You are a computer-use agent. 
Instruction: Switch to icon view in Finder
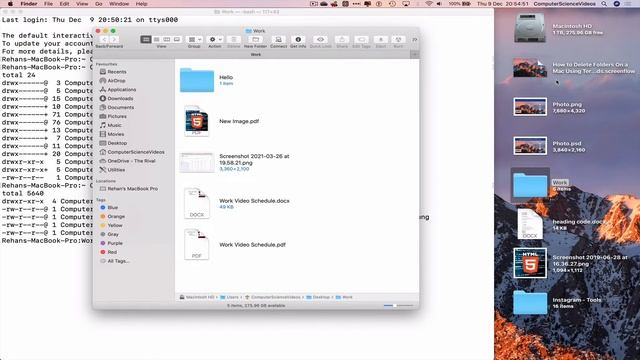click(x=146, y=40)
